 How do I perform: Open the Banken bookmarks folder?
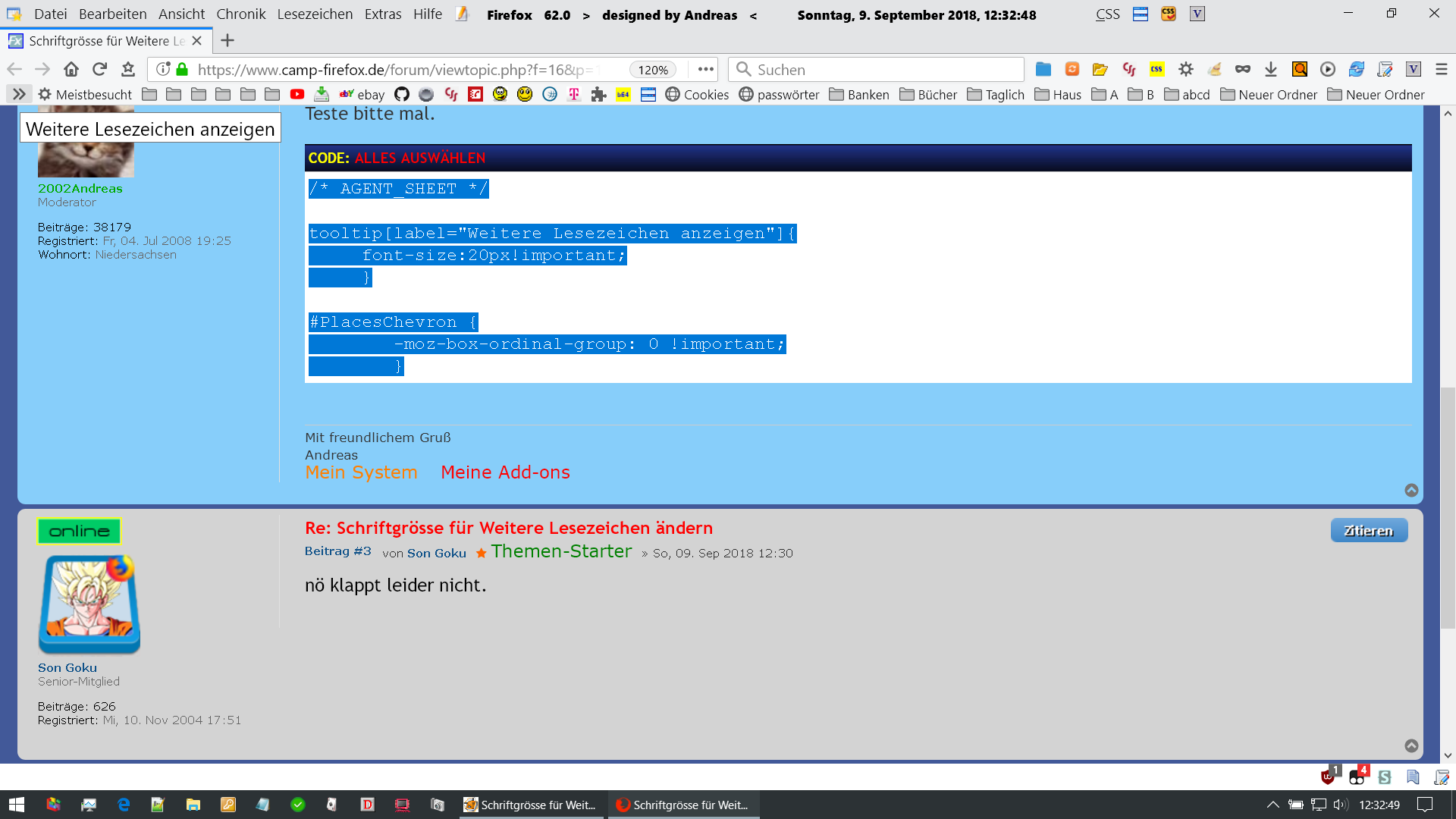(859, 94)
